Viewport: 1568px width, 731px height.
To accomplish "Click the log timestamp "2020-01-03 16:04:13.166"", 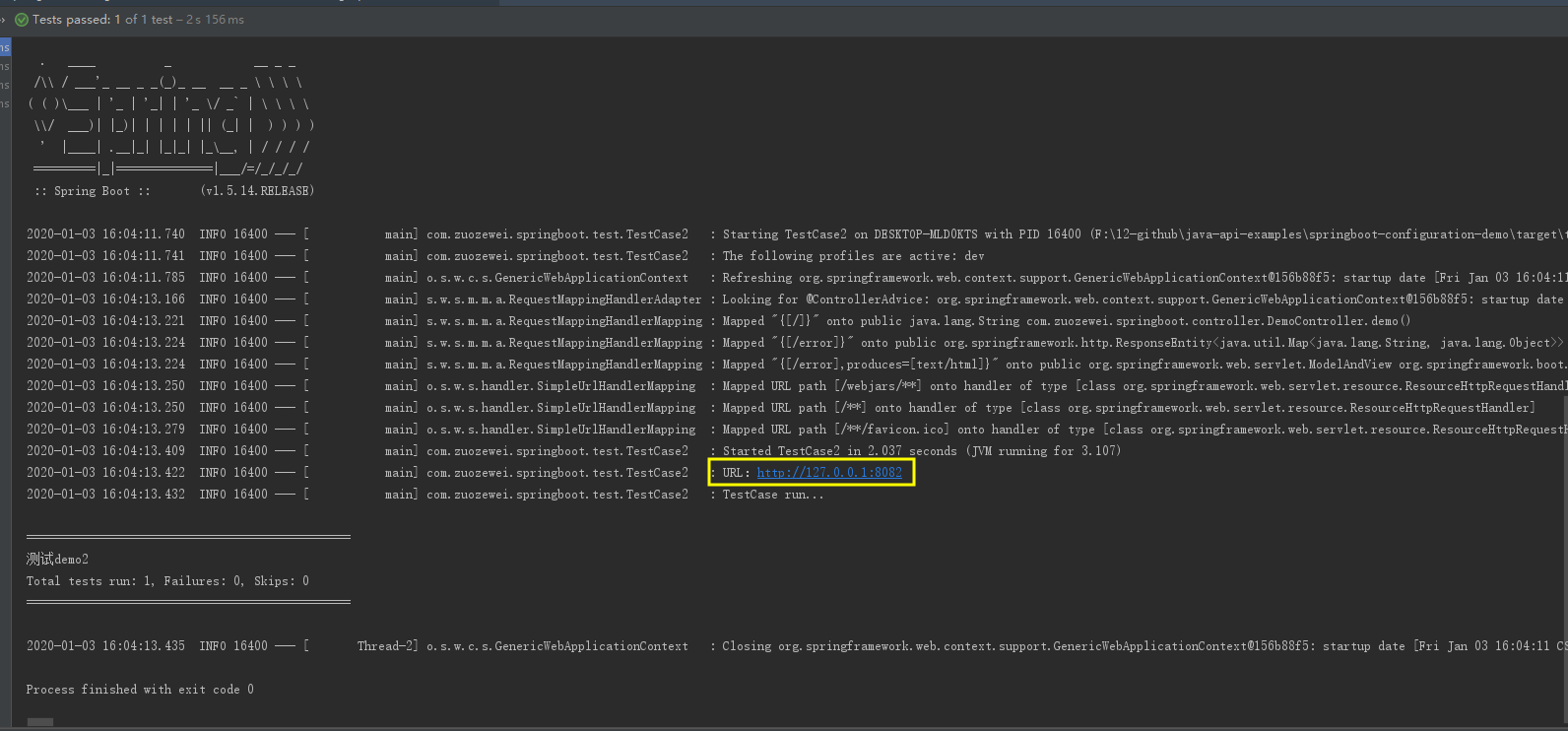I will [105, 299].
